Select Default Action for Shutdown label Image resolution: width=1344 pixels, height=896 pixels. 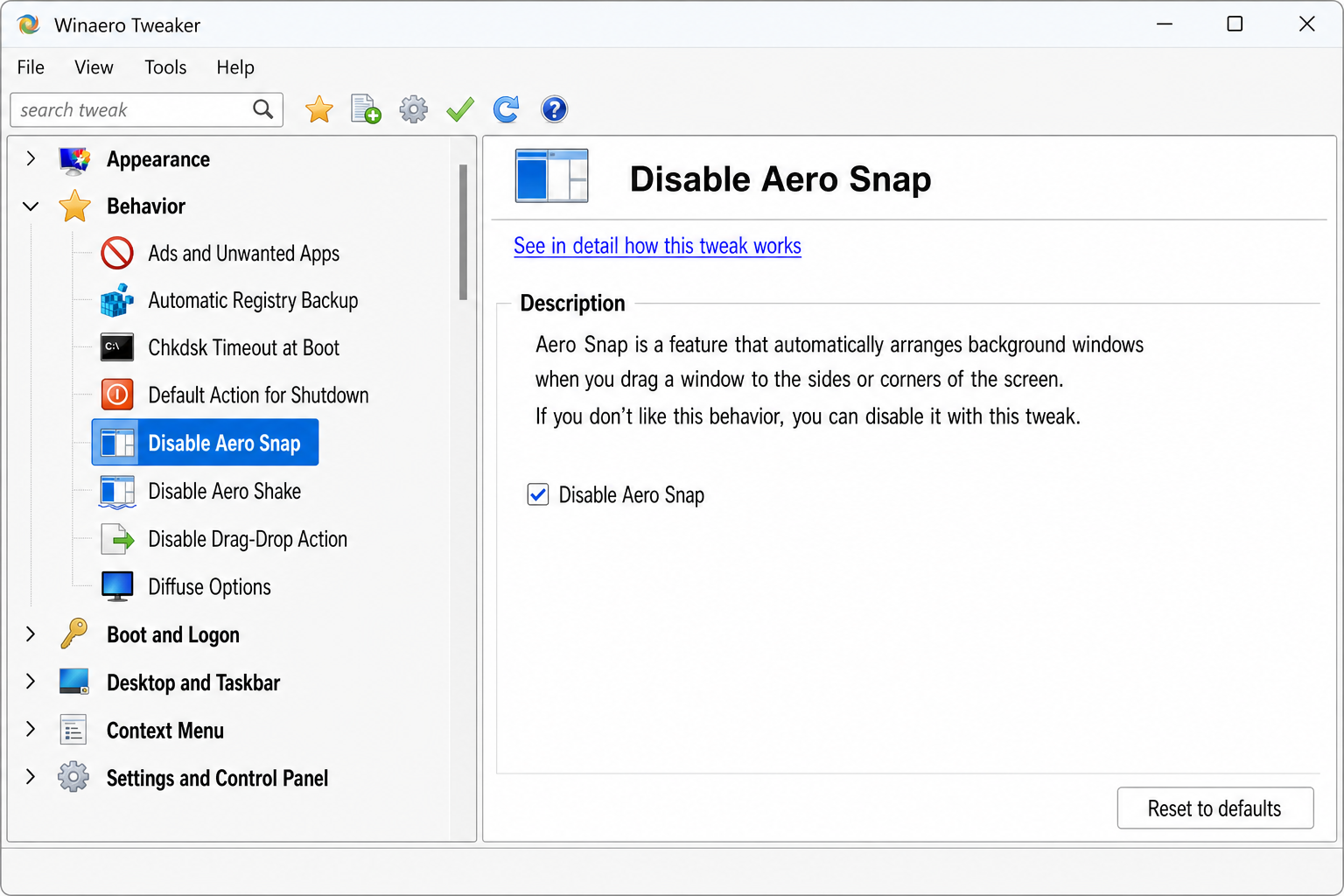tap(258, 395)
